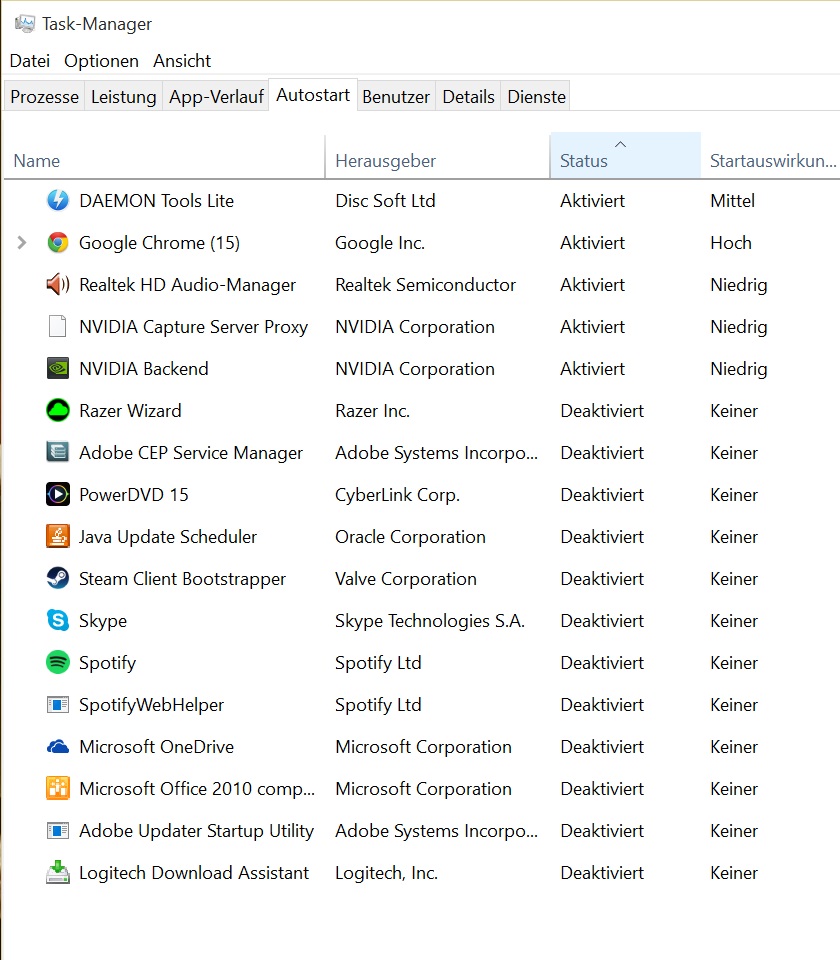Image resolution: width=840 pixels, height=960 pixels.
Task: Sort by the Name column header
Action: point(164,157)
